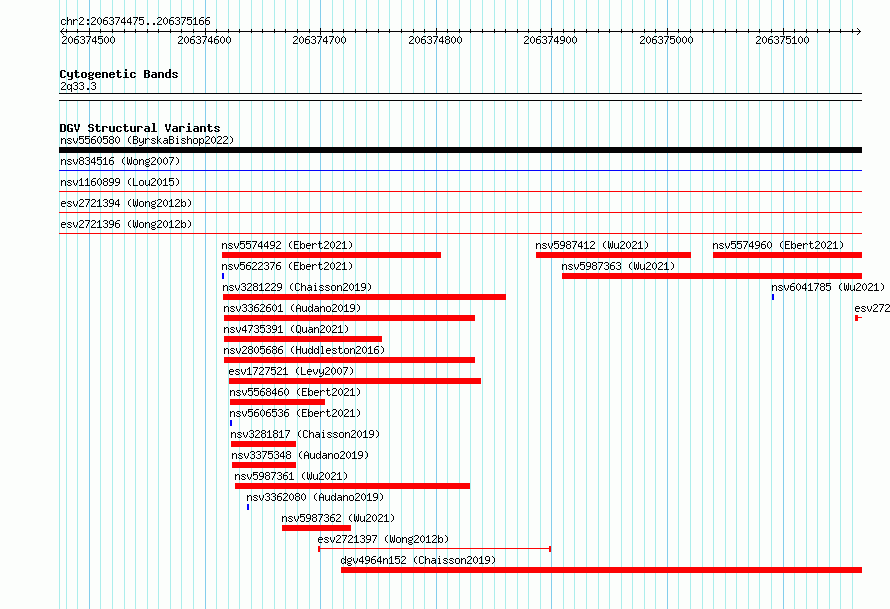Select the red bar under nsv5987412
This screenshot has width=890, height=609.
click(613, 255)
